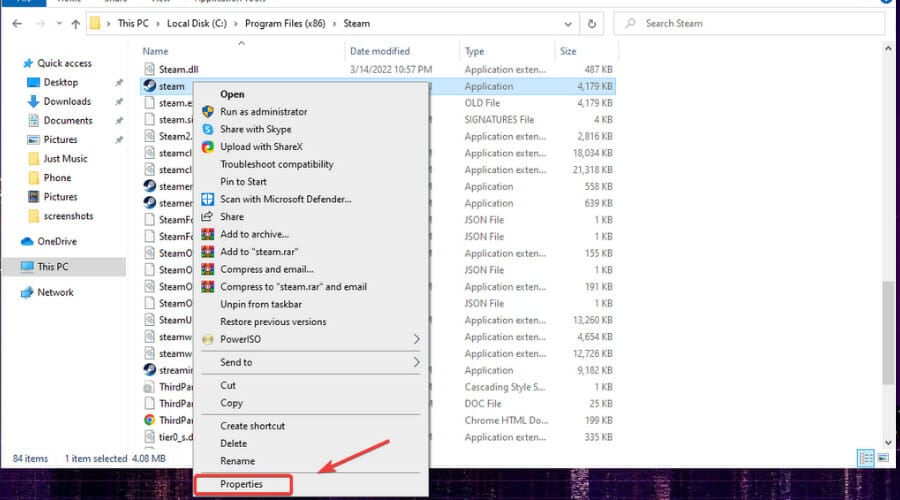The image size is (900, 500).
Task: Select Program Files (x86) breadcrumb
Action: (285, 24)
